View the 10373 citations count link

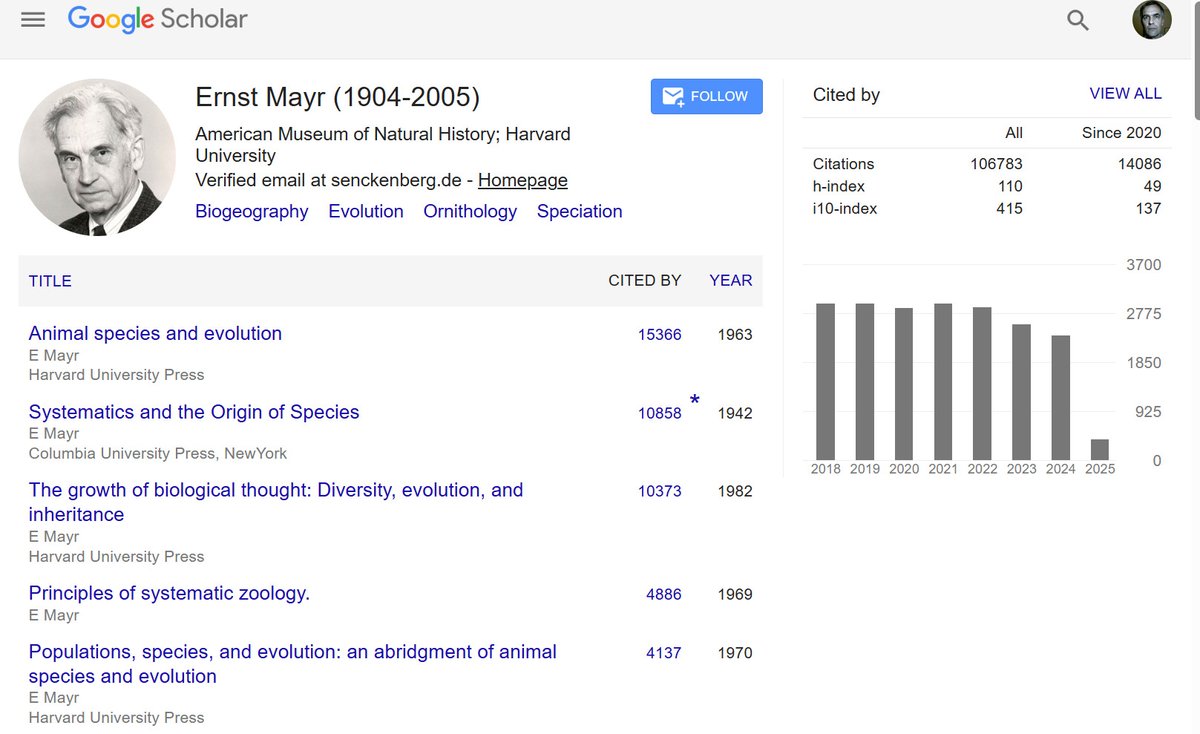coord(660,491)
